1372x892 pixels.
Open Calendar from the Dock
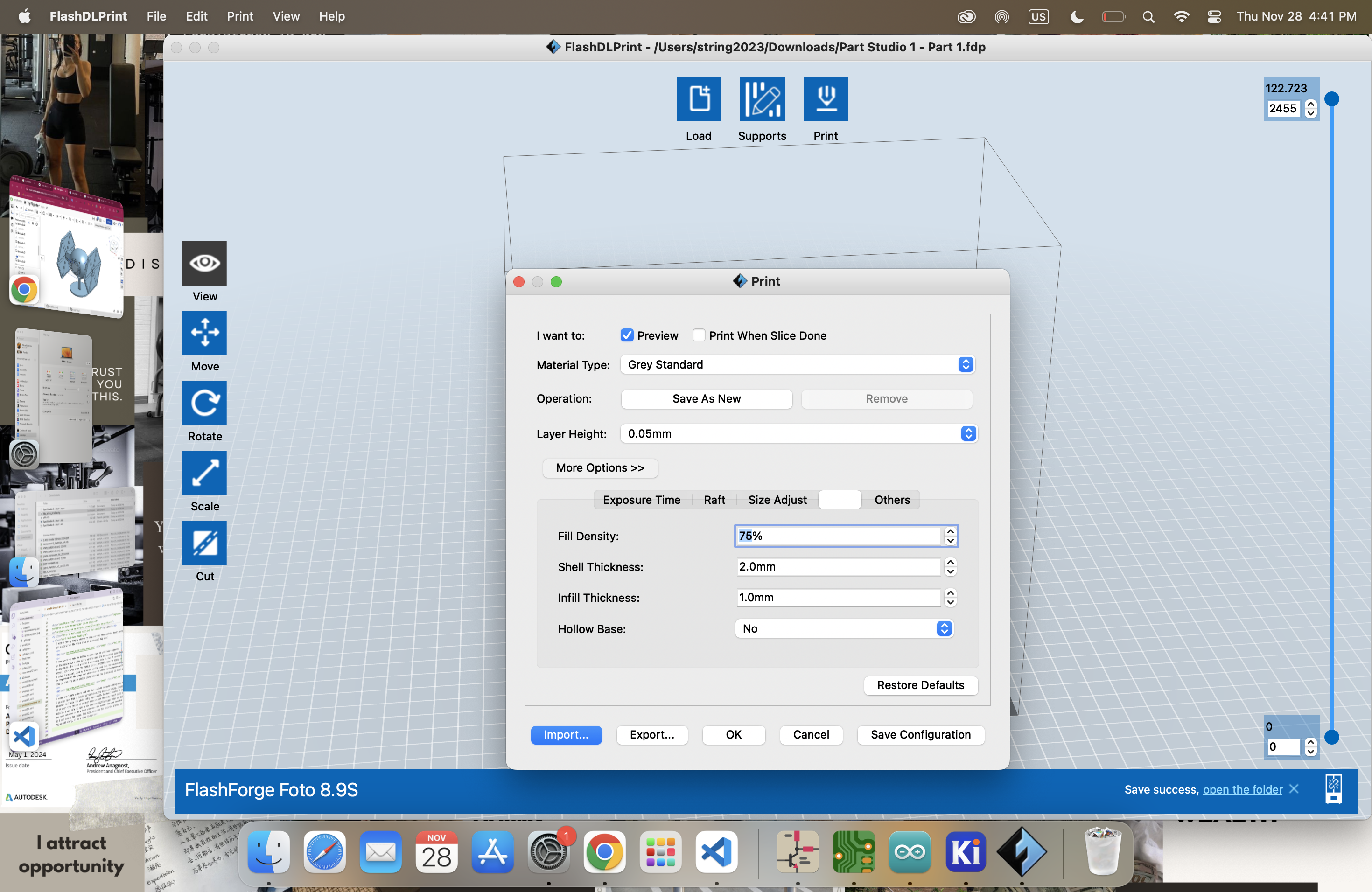coord(436,852)
